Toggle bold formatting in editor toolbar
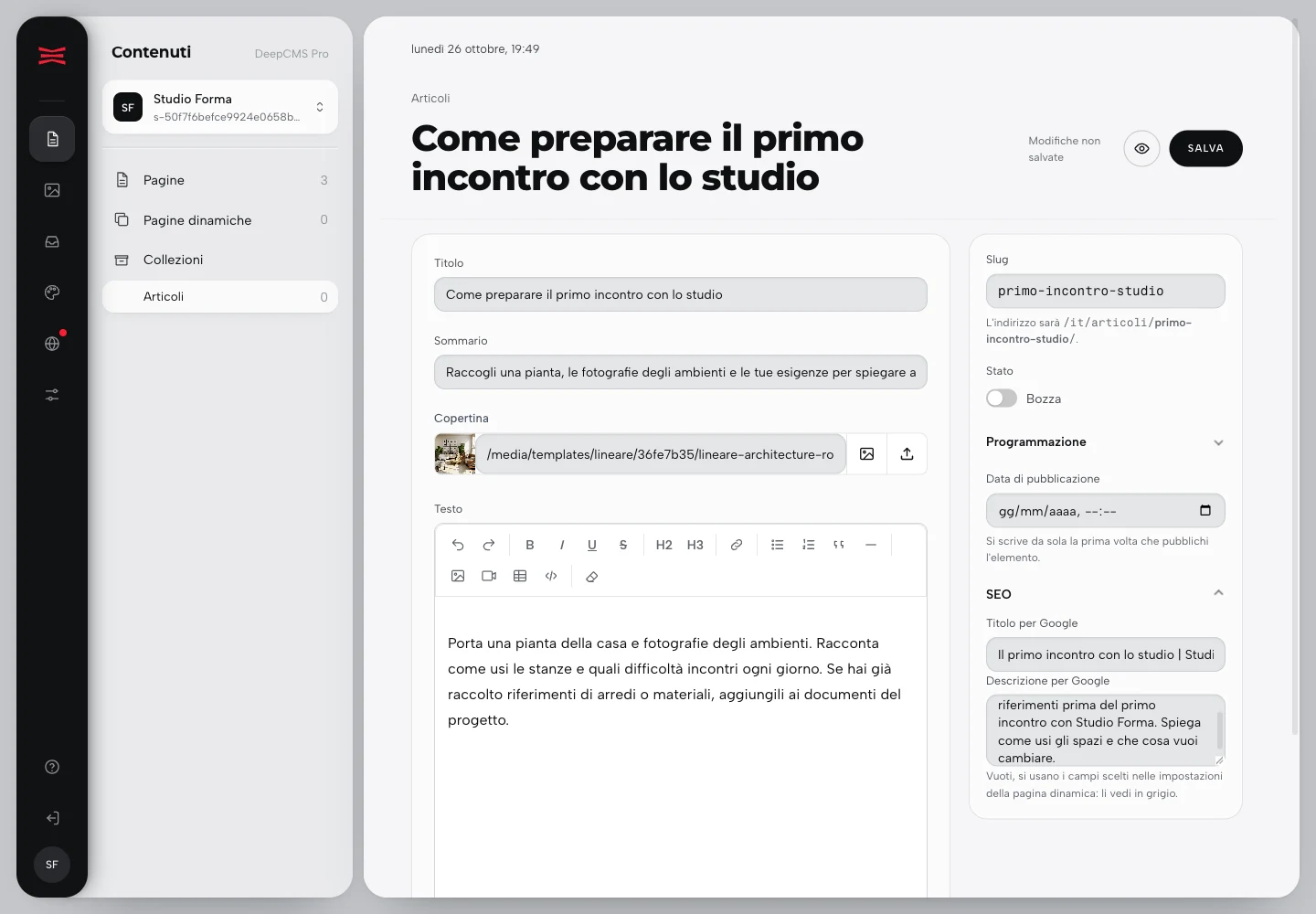Viewport: 1316px width, 914px height. coord(530,545)
